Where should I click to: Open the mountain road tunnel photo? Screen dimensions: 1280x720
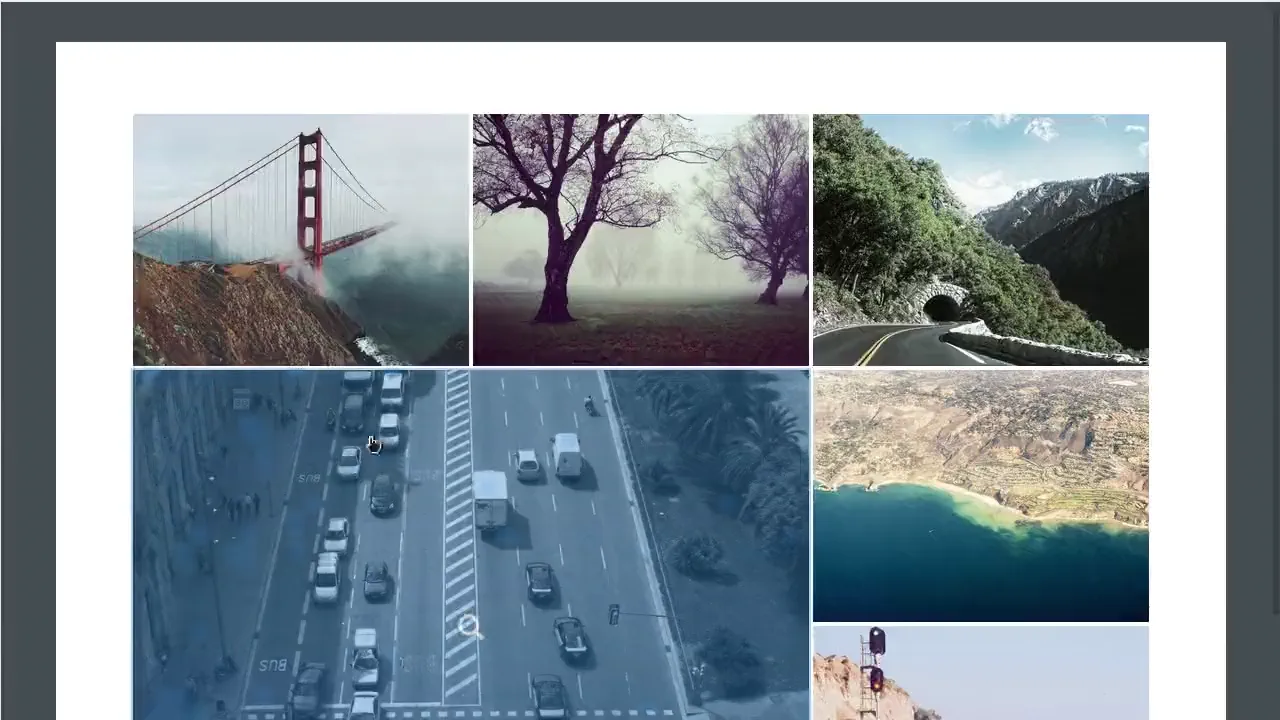[981, 240]
